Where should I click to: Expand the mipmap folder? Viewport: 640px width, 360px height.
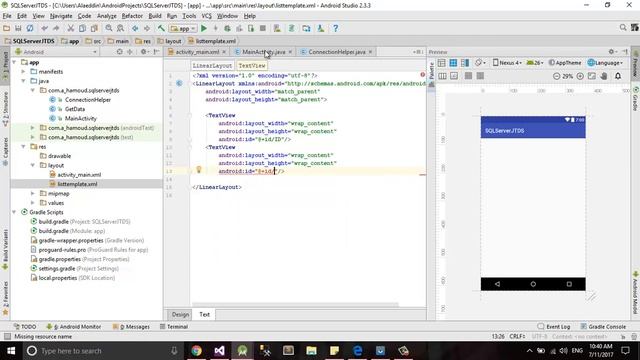[x=33, y=193]
